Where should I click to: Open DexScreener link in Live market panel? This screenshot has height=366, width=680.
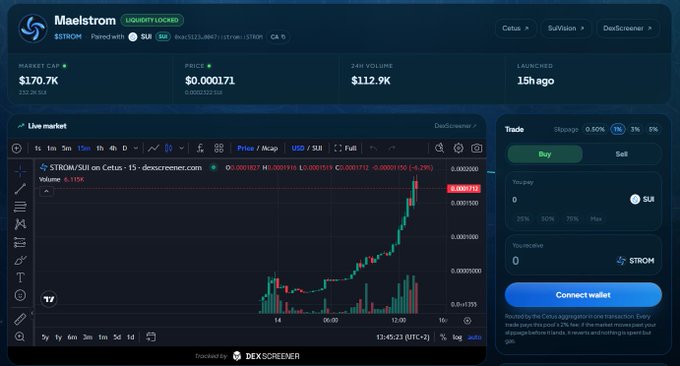point(455,126)
